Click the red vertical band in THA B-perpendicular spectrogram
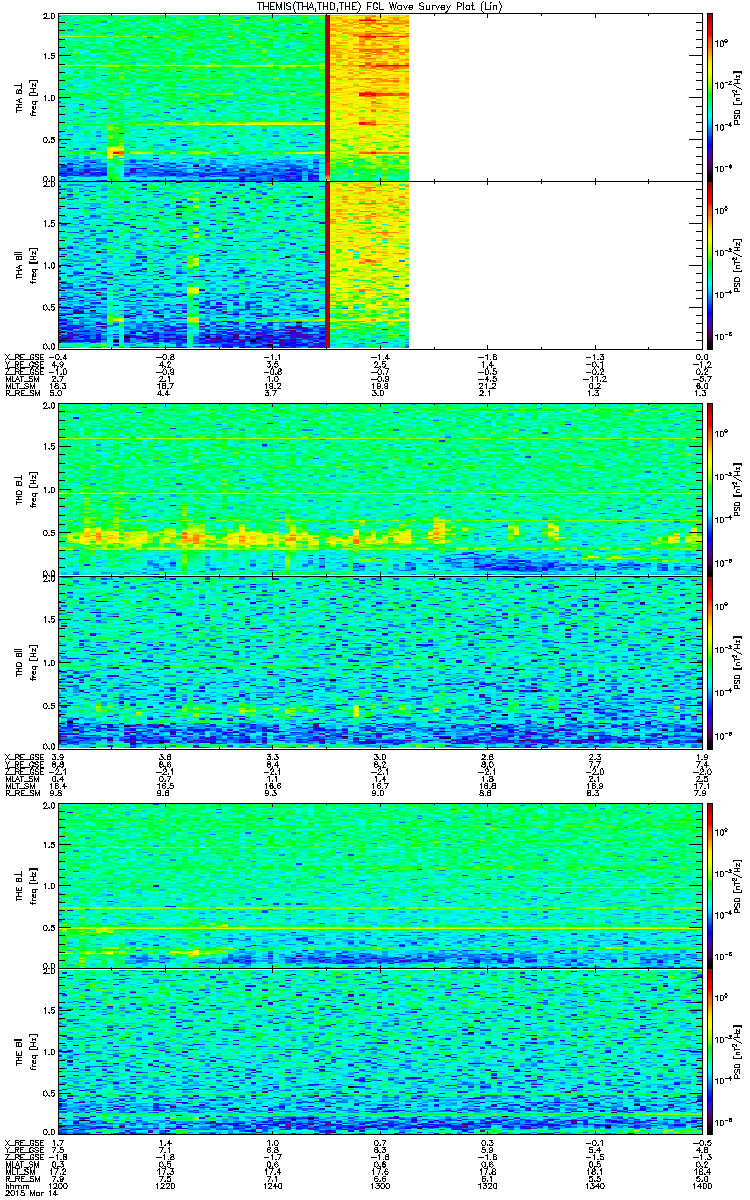Viewport: 750px width, 1200px height. 328,97
